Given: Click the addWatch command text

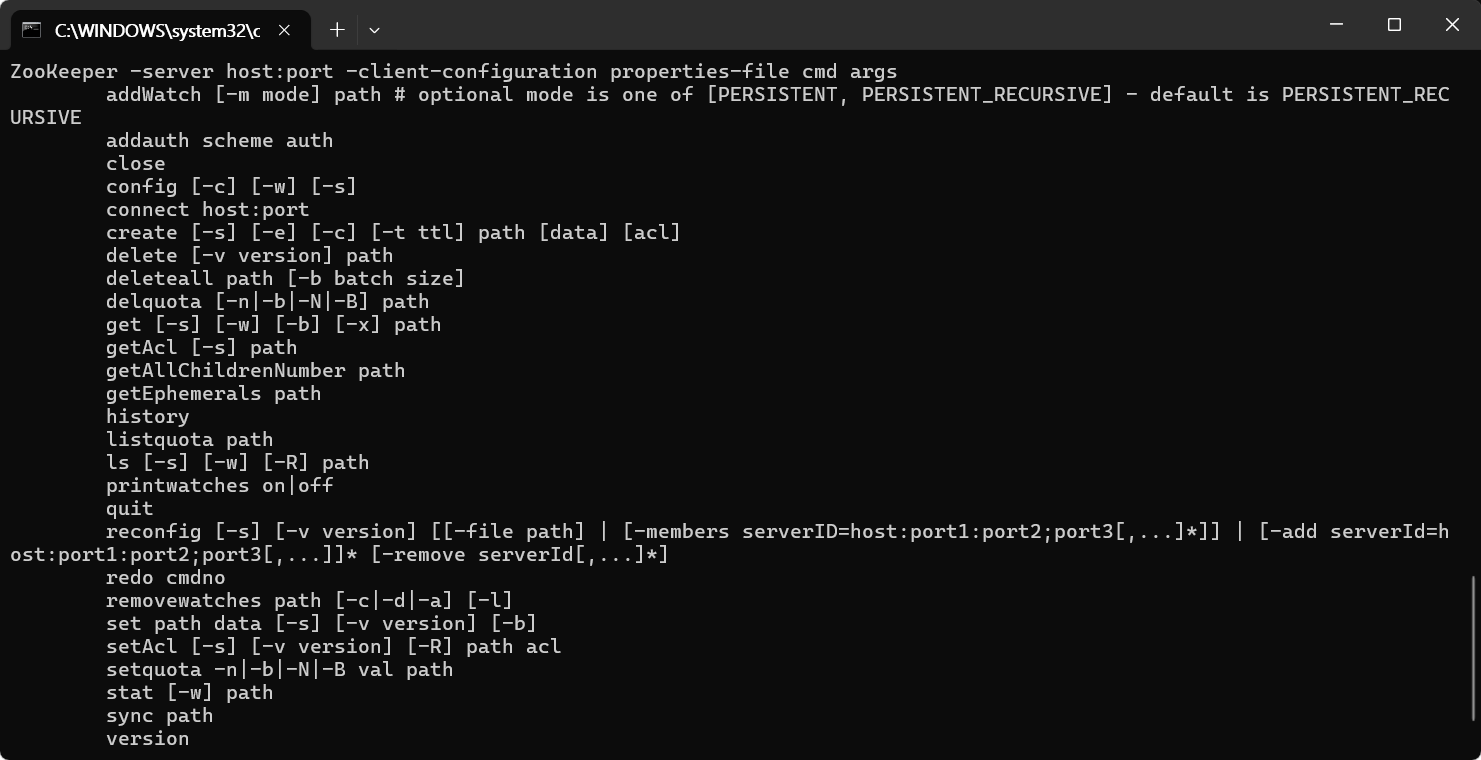Looking at the screenshot, I should [153, 94].
